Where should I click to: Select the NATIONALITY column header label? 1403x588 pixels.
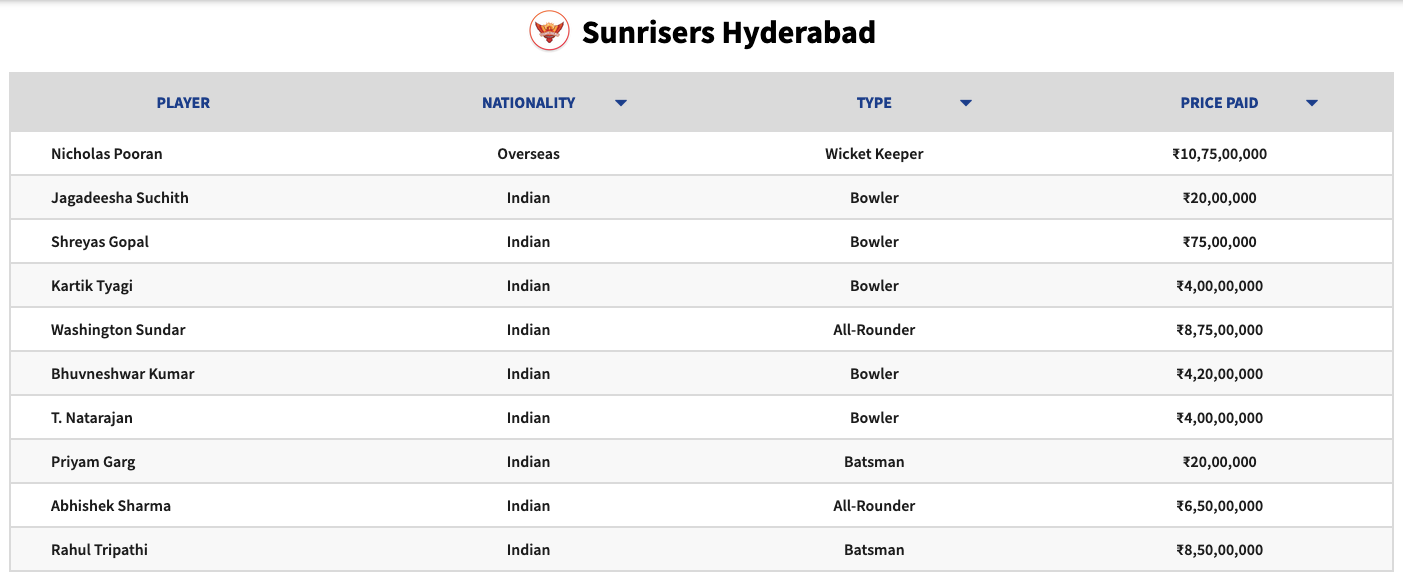click(x=529, y=103)
